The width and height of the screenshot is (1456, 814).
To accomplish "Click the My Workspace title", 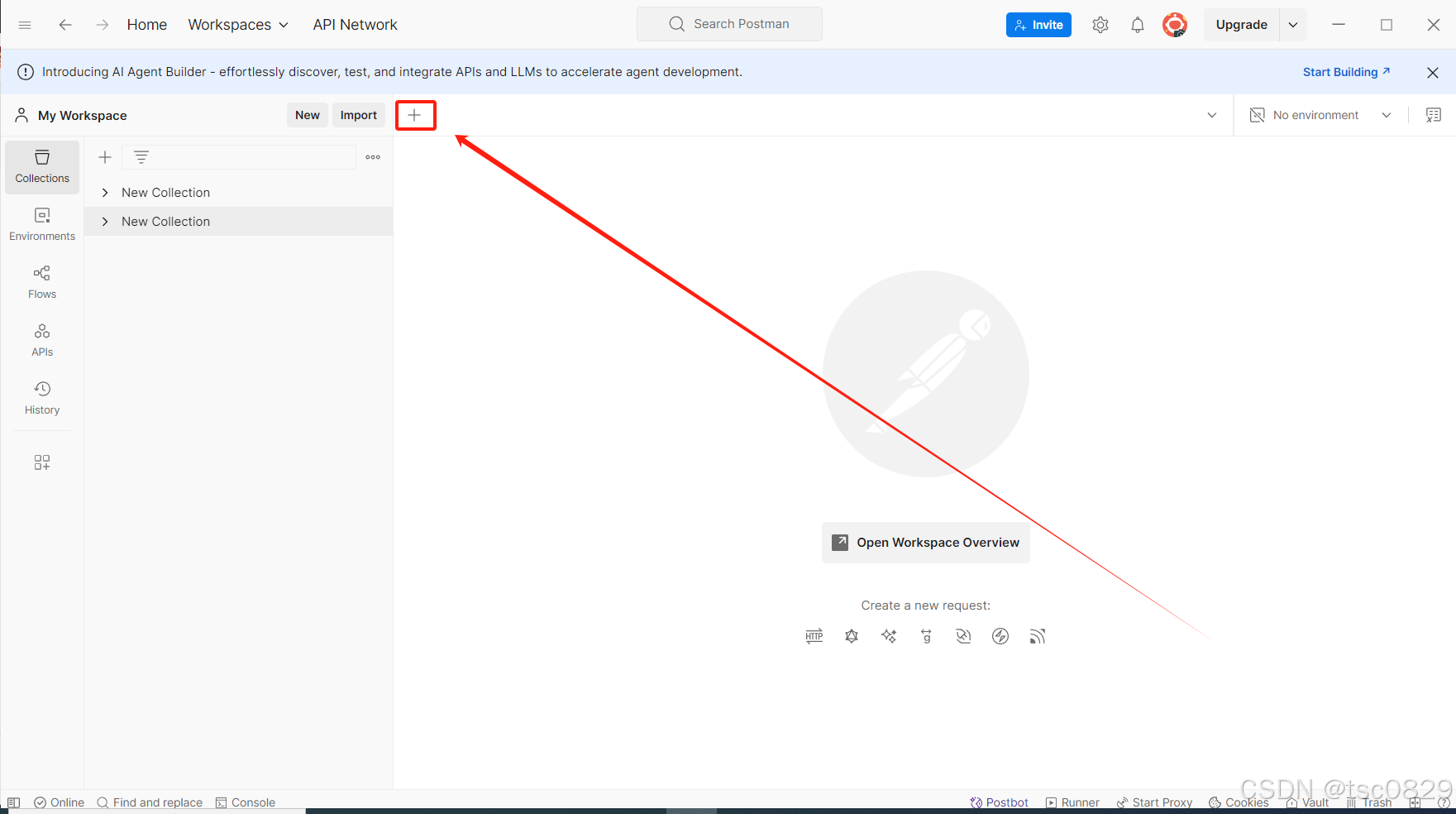I will coord(82,116).
